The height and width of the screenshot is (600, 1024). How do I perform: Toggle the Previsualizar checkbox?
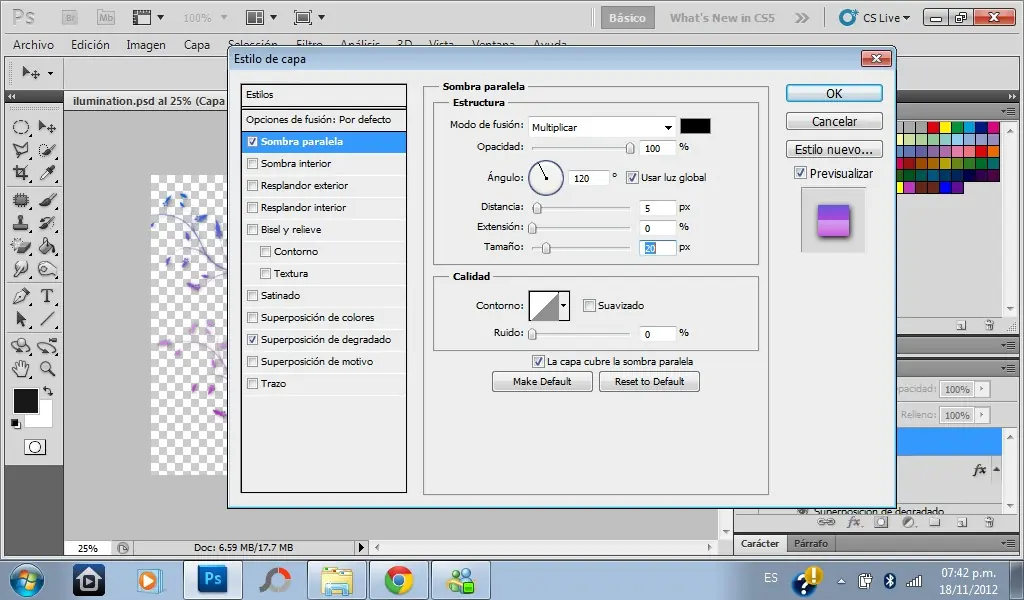tap(800, 173)
